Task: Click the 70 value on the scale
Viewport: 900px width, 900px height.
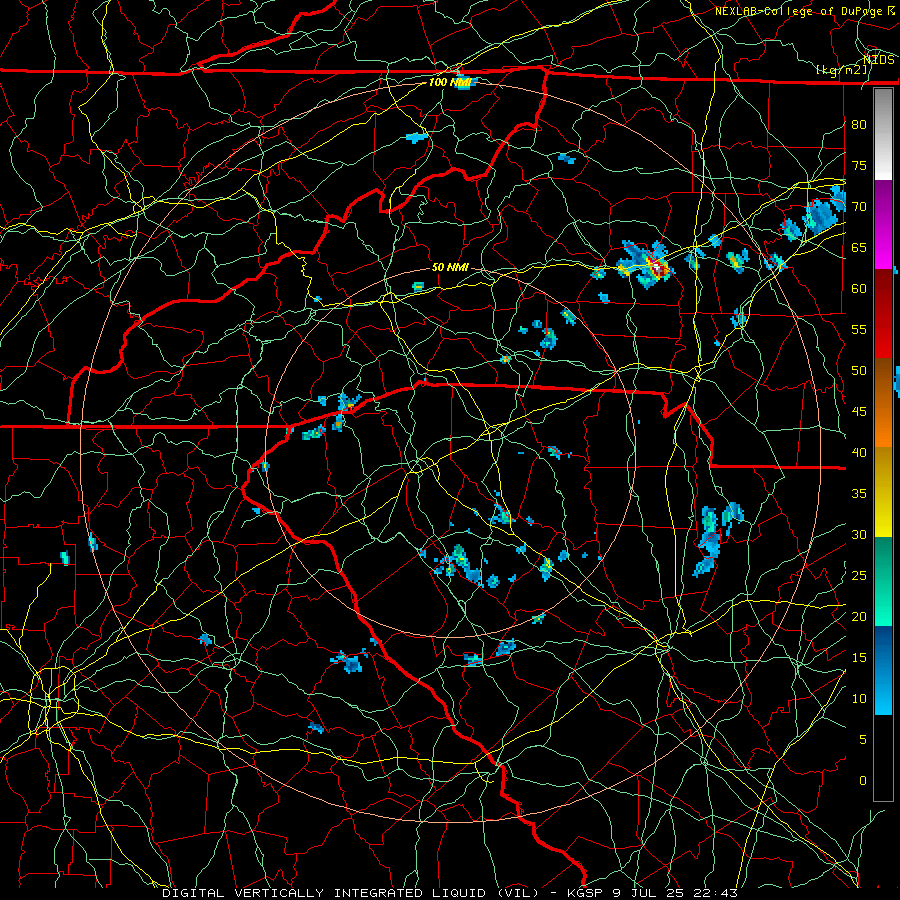Action: (x=859, y=207)
